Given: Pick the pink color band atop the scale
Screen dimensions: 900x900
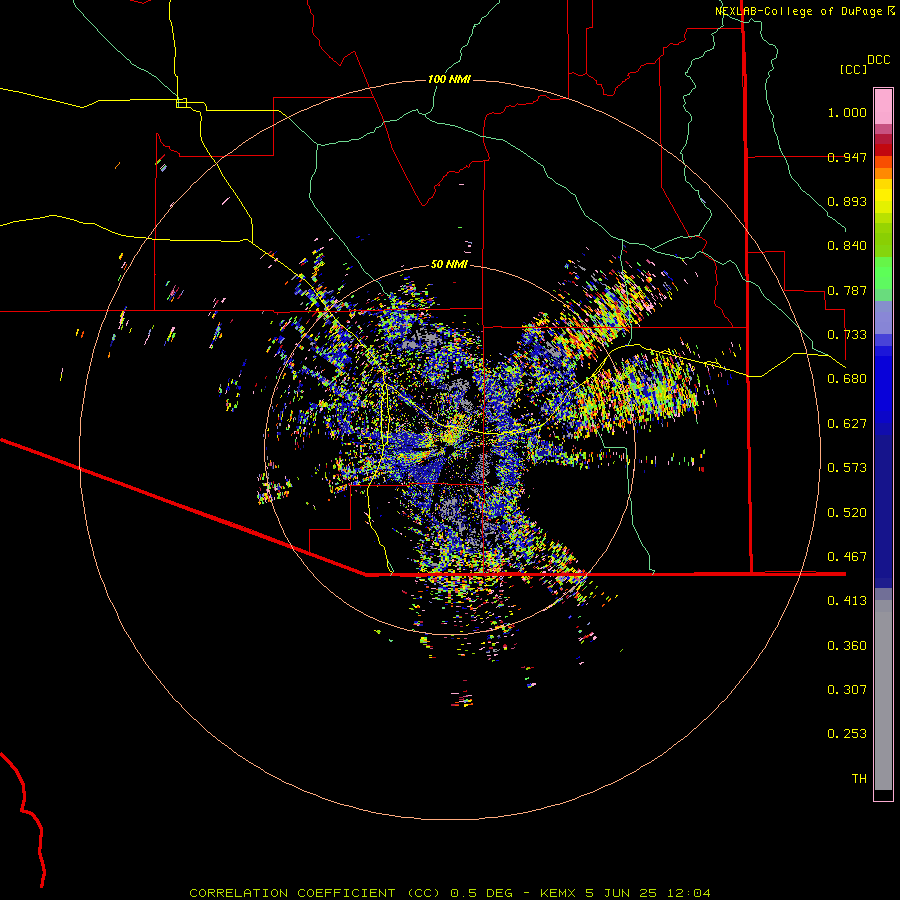Looking at the screenshot, I should tap(883, 106).
